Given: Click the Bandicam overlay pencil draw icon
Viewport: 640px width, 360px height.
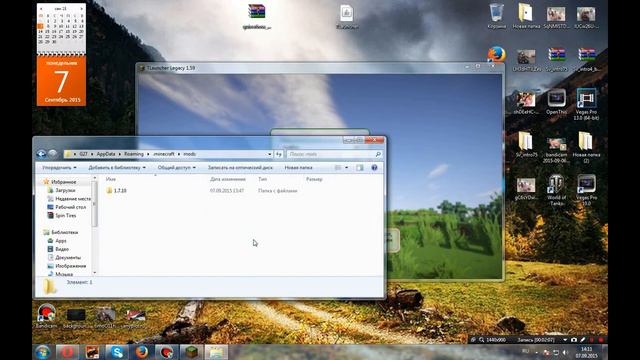Looking at the screenshot, I should 582,340.
